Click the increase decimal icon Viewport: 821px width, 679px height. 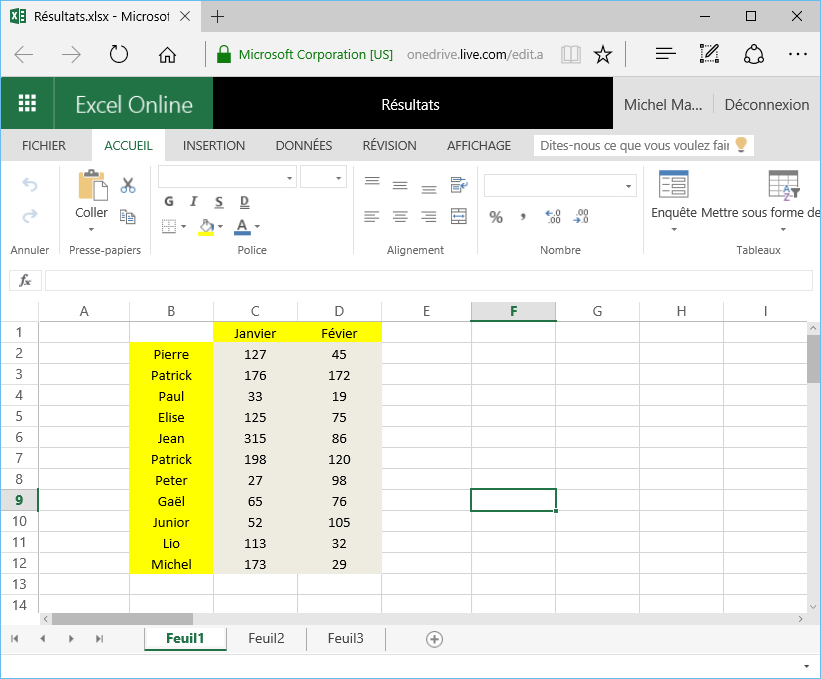coord(552,216)
